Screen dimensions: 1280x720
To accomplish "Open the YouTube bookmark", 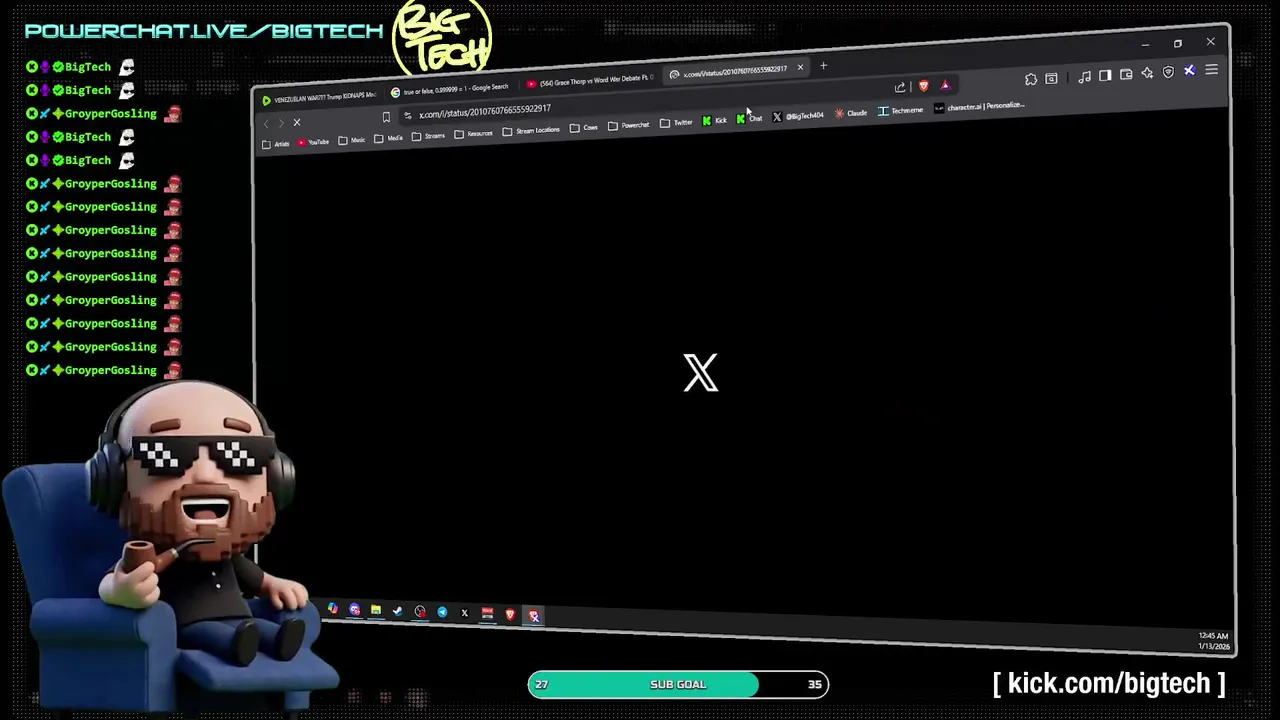I will click(x=312, y=142).
